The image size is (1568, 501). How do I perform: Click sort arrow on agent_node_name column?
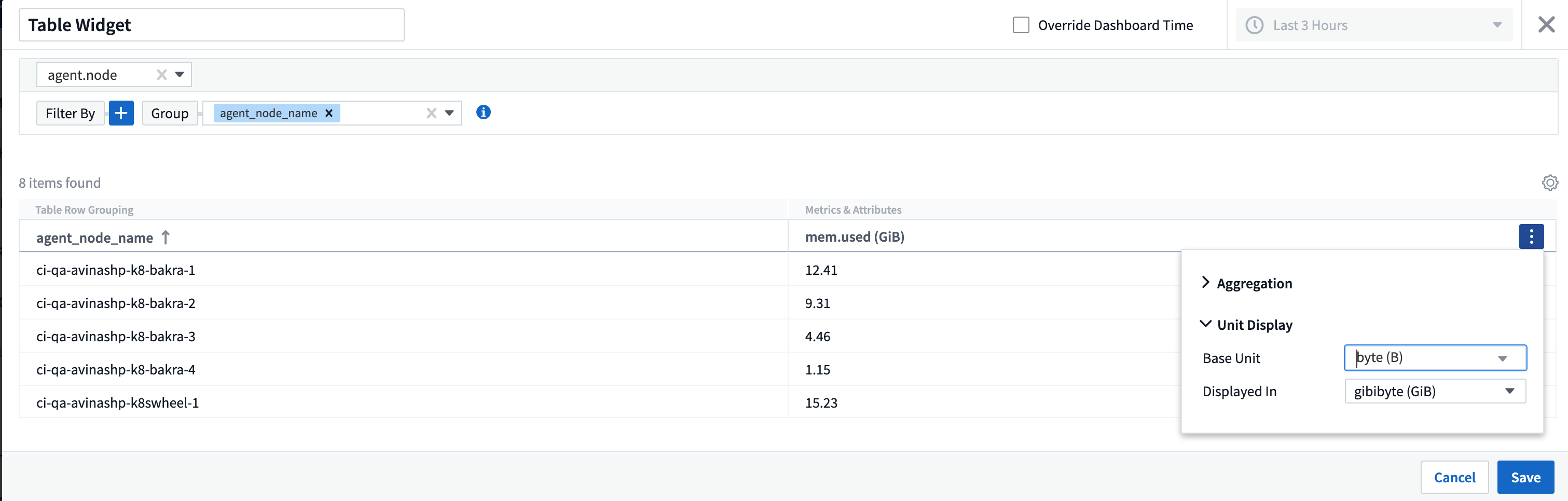click(166, 238)
